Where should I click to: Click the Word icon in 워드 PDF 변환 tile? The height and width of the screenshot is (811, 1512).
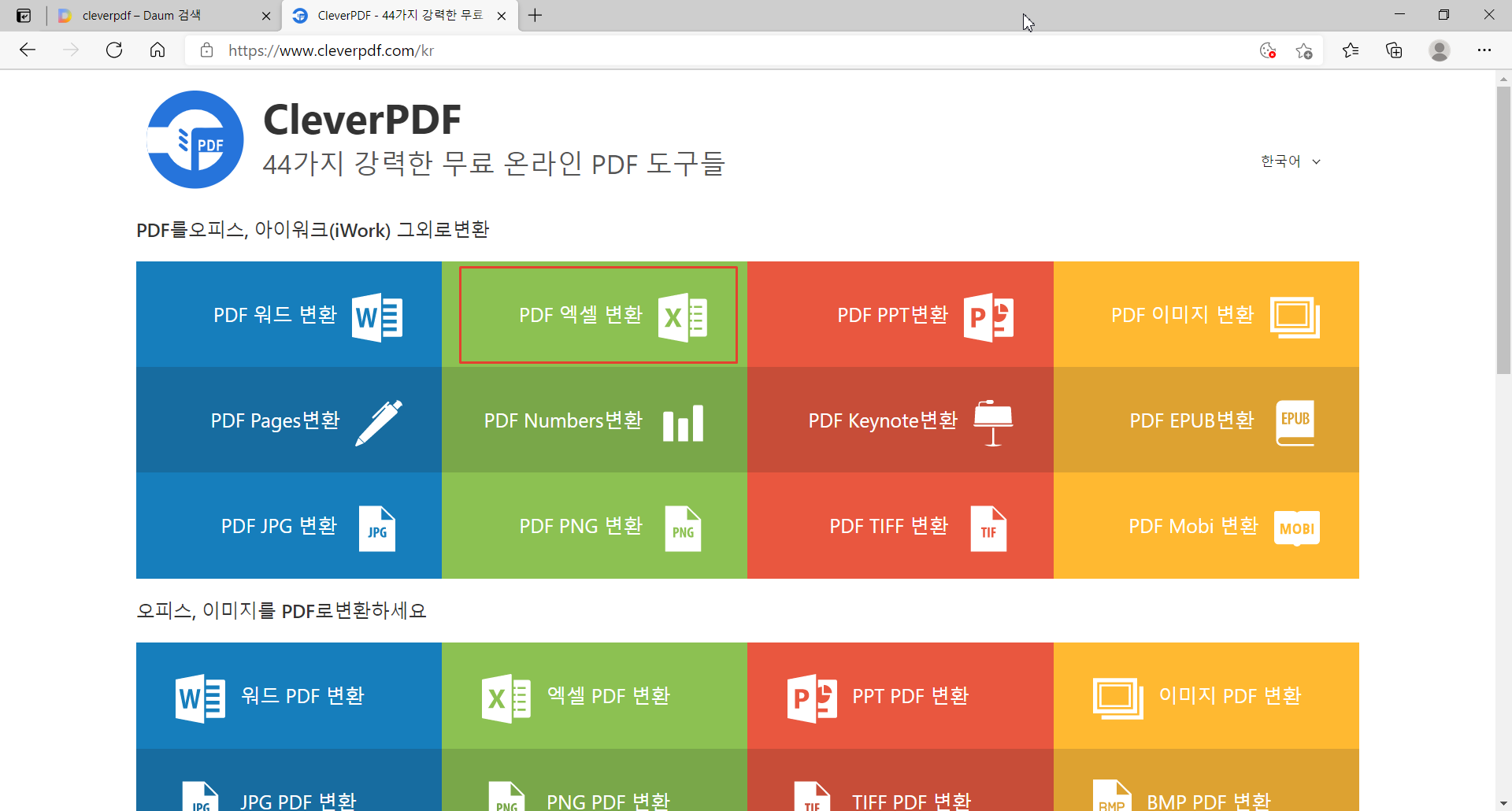pos(200,698)
